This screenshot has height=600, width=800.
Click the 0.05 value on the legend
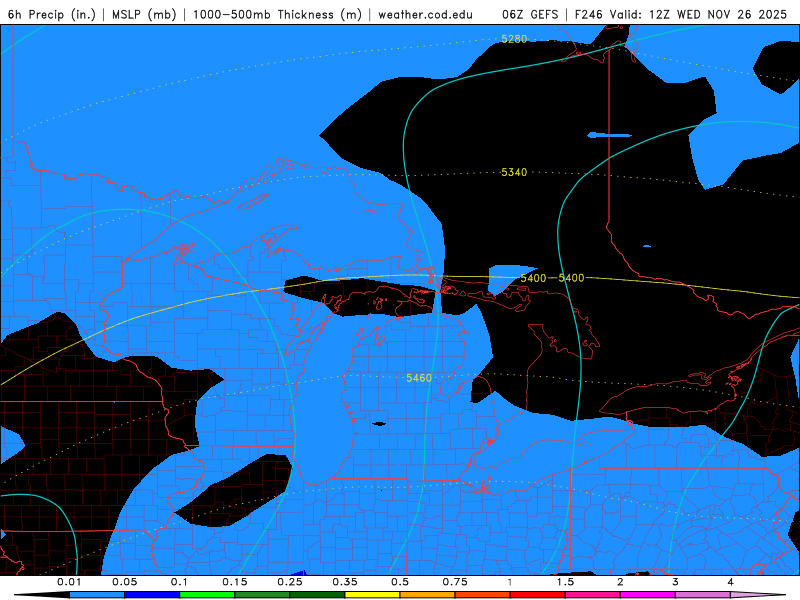pos(124,582)
